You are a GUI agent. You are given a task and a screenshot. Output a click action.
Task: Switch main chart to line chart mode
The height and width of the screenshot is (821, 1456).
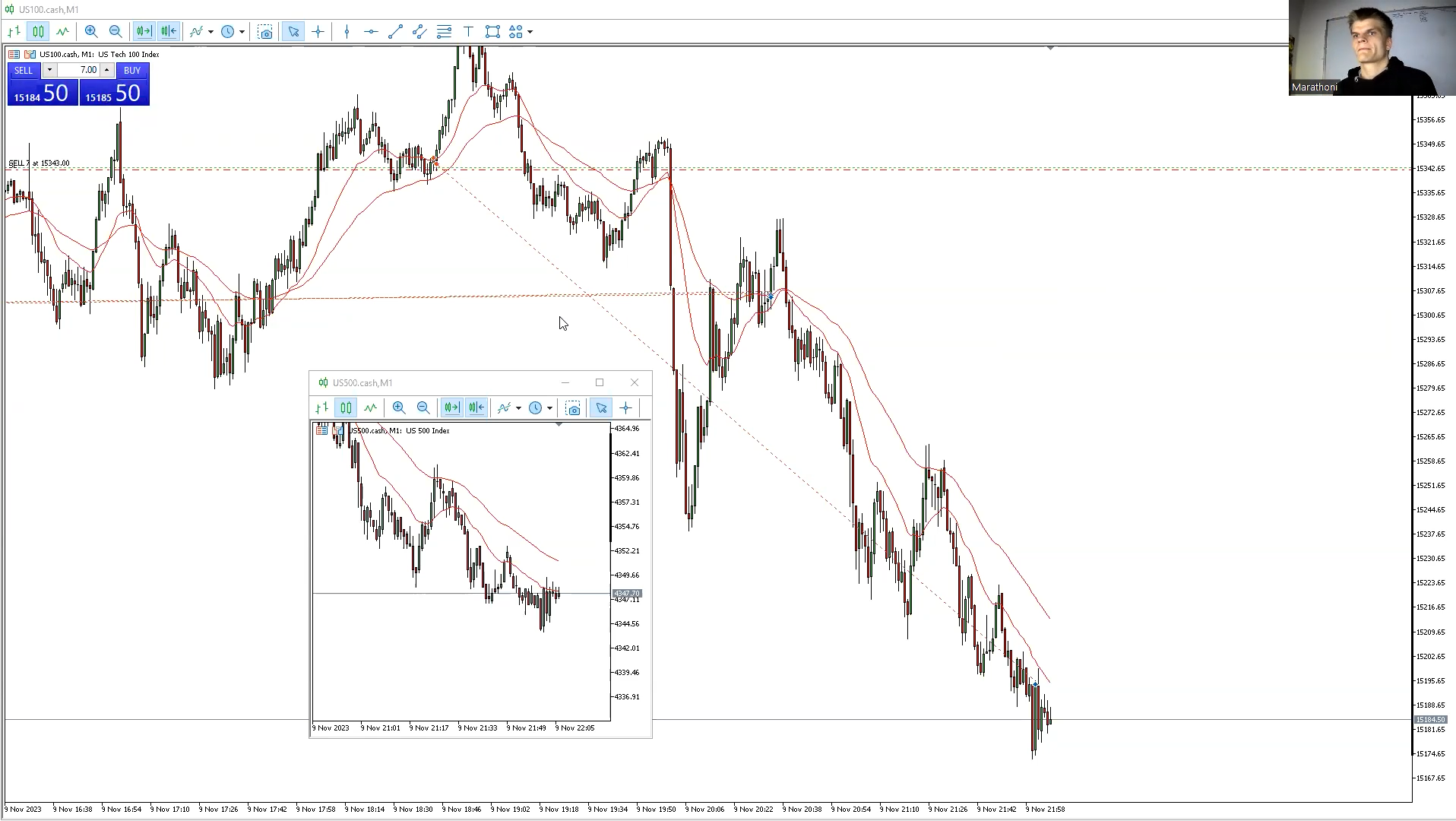[x=63, y=31]
